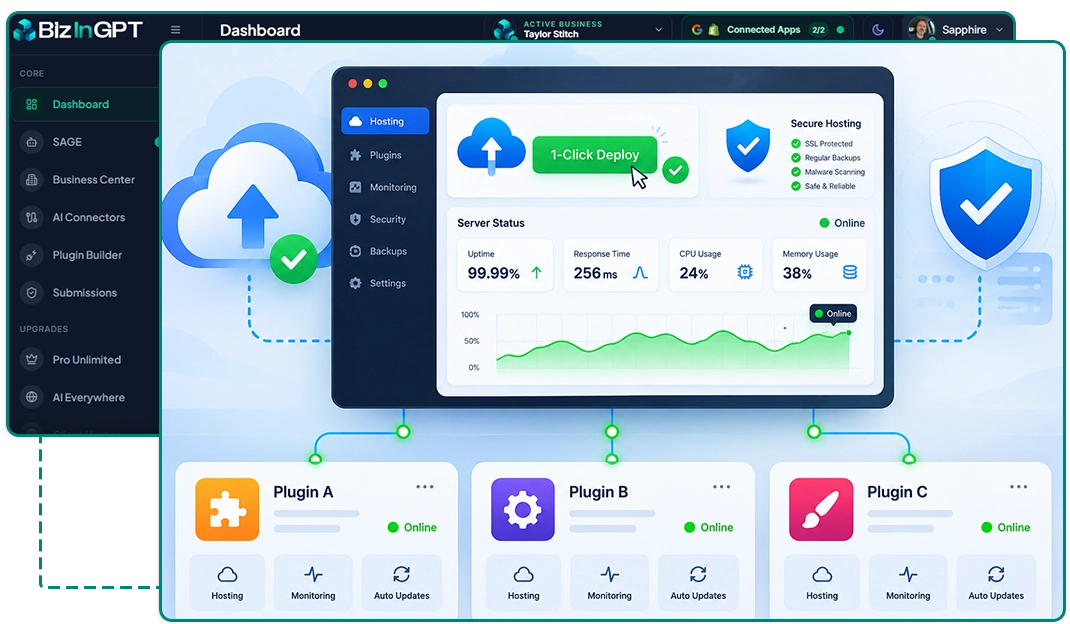The width and height of the screenshot is (1070, 624).
Task: Click the Online tooltip on the chart
Action: pos(833,313)
